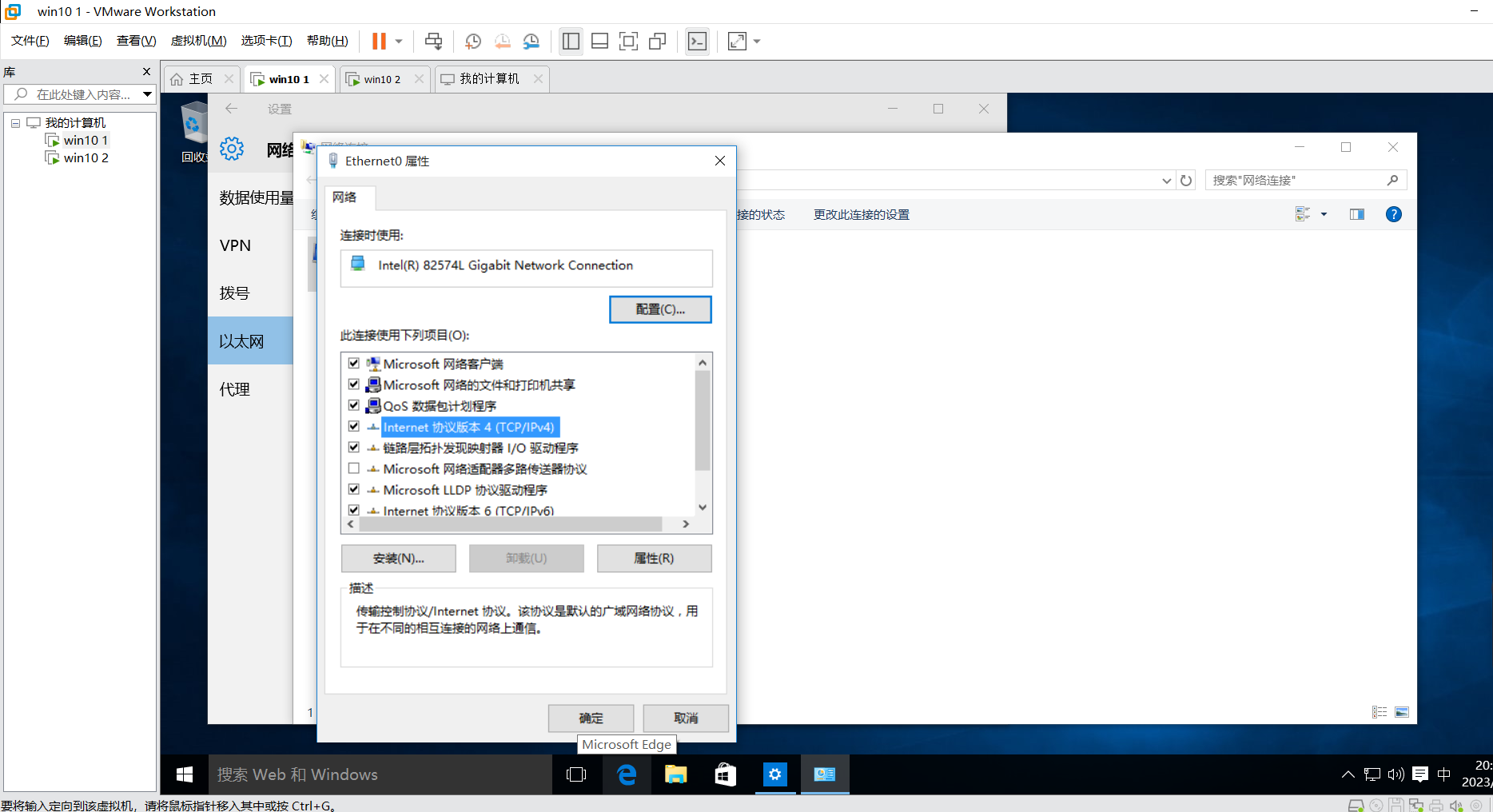Uncheck Microsoft 网络的文件和打印机共享 checkbox

click(x=354, y=384)
